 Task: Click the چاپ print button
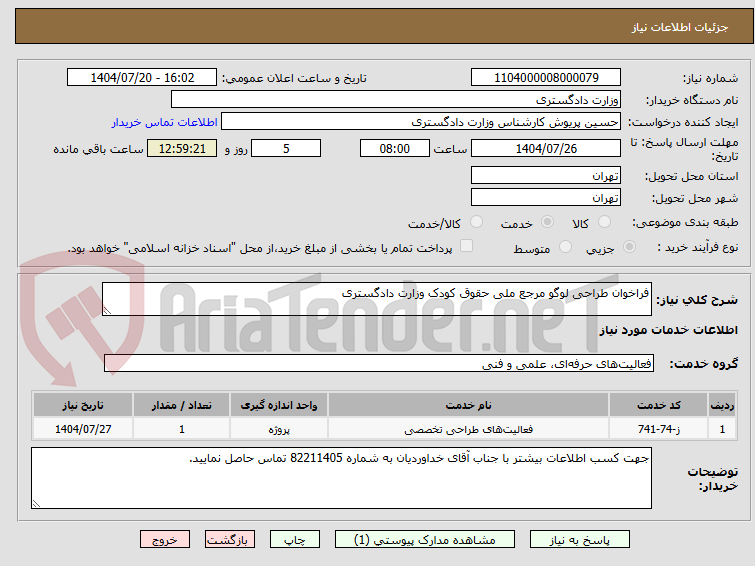point(295,540)
